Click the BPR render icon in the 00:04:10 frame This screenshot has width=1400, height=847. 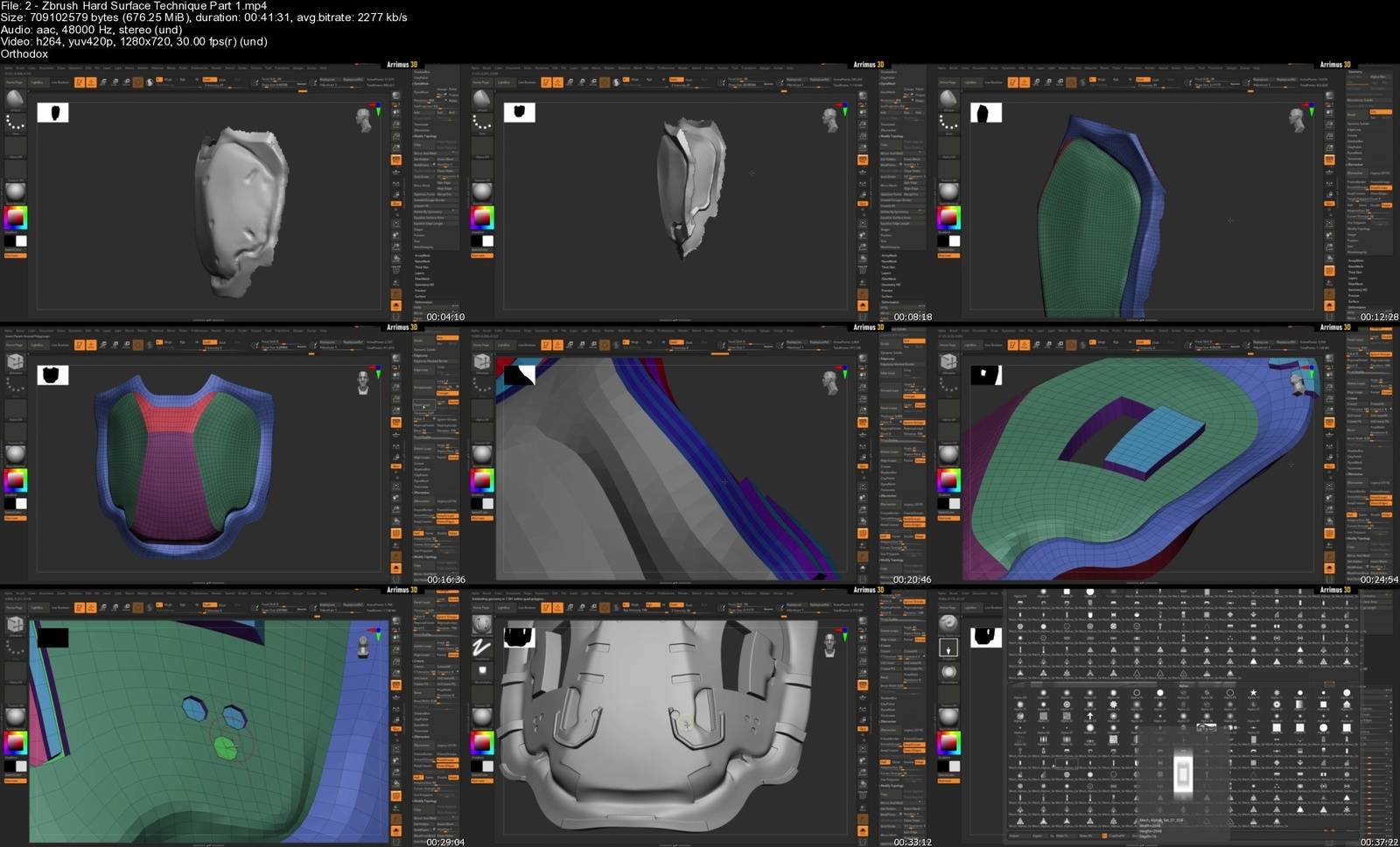[x=395, y=95]
